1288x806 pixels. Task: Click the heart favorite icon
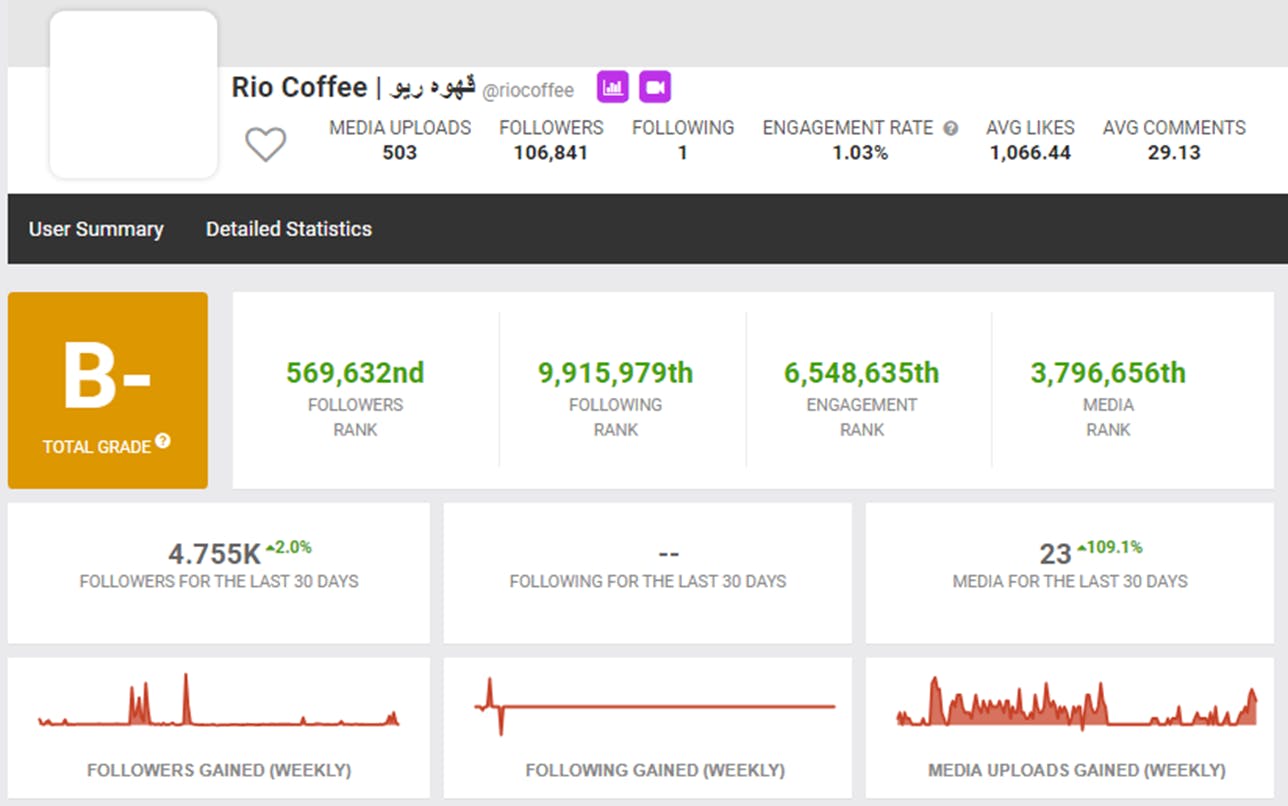[266, 145]
